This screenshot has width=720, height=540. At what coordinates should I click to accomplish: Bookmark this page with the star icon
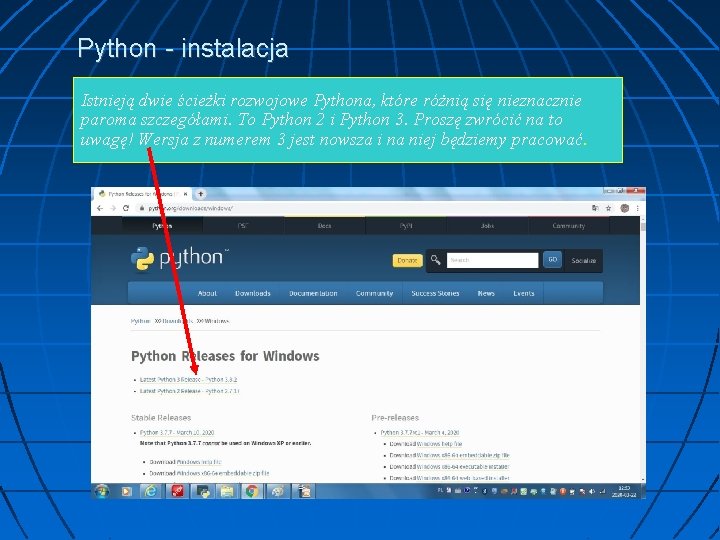tap(608, 208)
